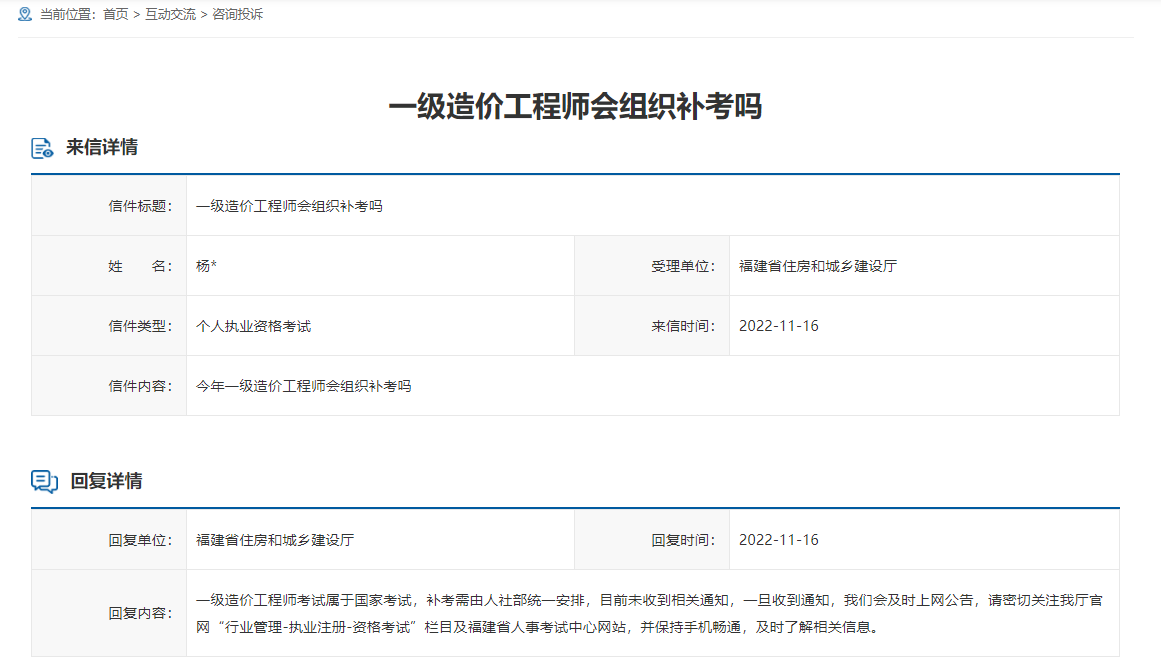Screen dimensions: 1161x669
Task: Click the 回复单位 label
Action: (140, 539)
